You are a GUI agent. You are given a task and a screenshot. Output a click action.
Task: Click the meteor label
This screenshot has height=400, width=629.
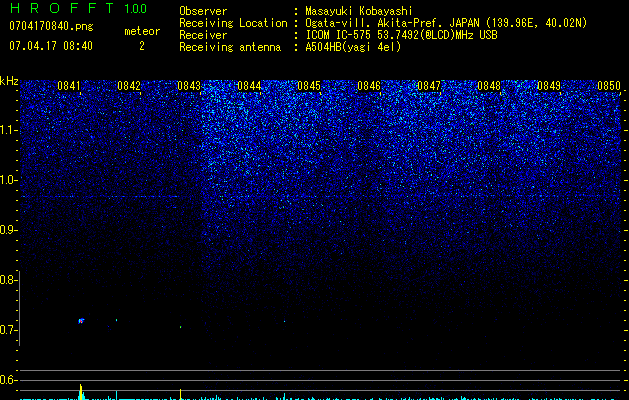pyautogui.click(x=142, y=31)
